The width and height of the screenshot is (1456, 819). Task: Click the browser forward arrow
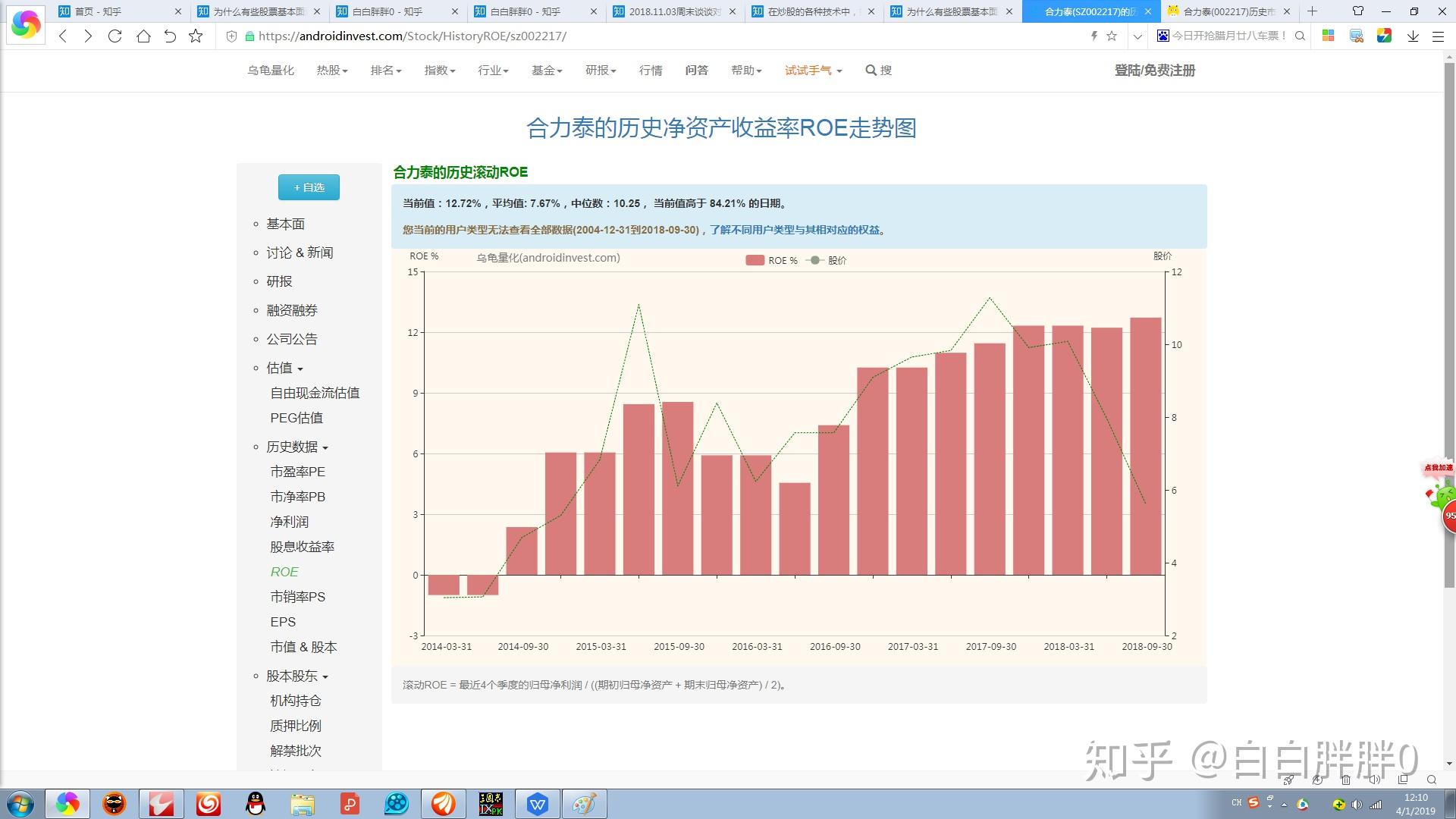click(x=88, y=36)
